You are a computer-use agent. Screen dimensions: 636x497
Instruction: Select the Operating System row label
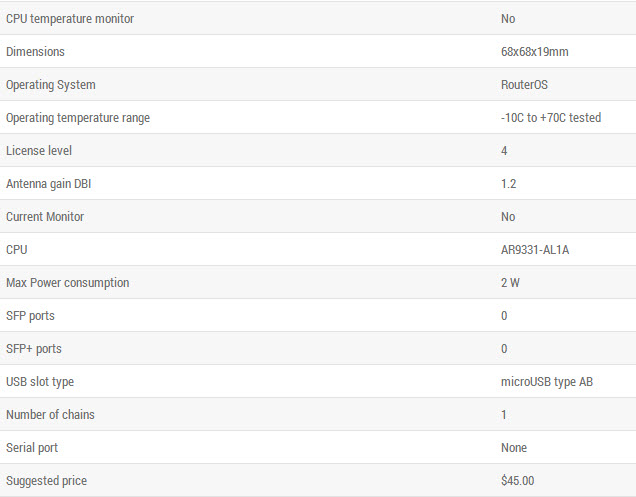(51, 85)
